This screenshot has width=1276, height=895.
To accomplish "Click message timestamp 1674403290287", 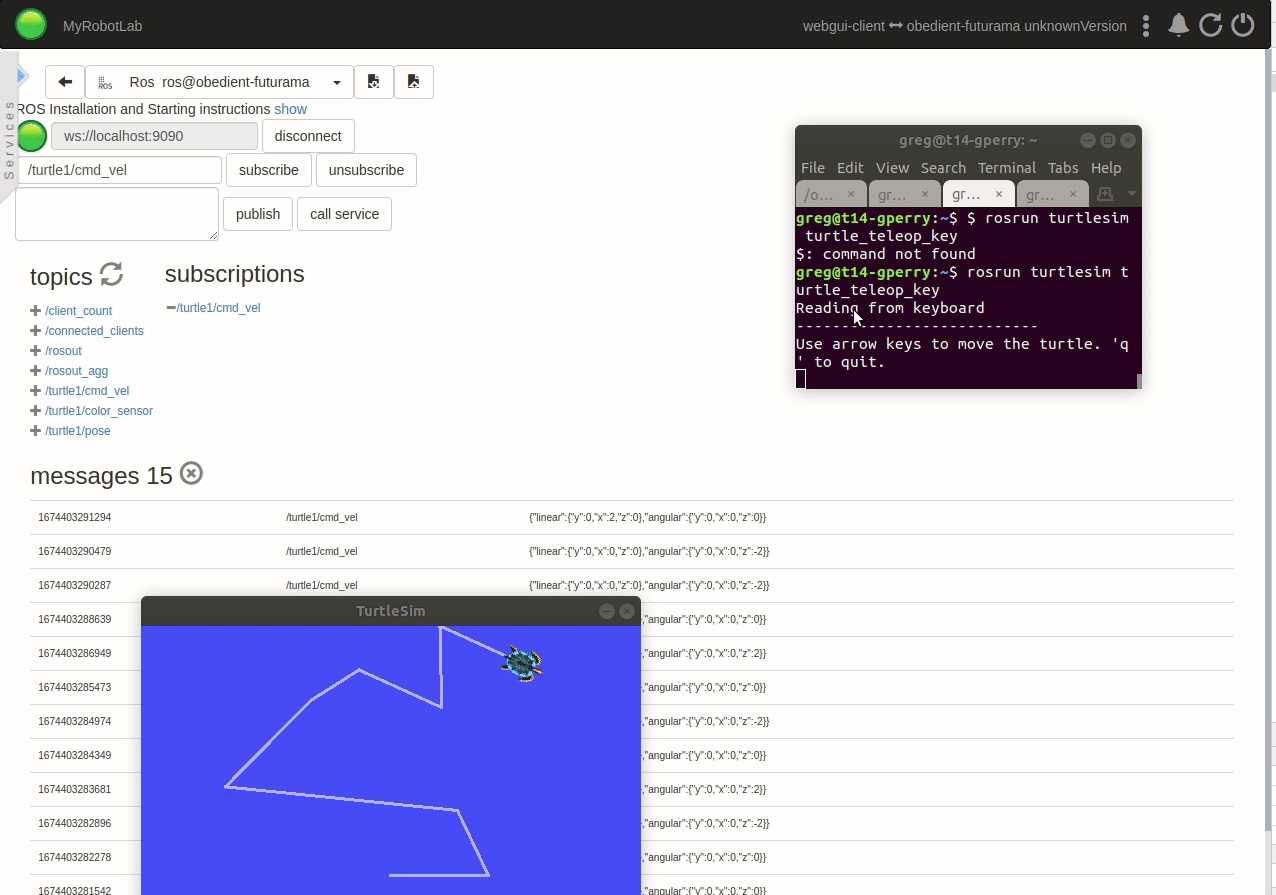I will [x=75, y=585].
